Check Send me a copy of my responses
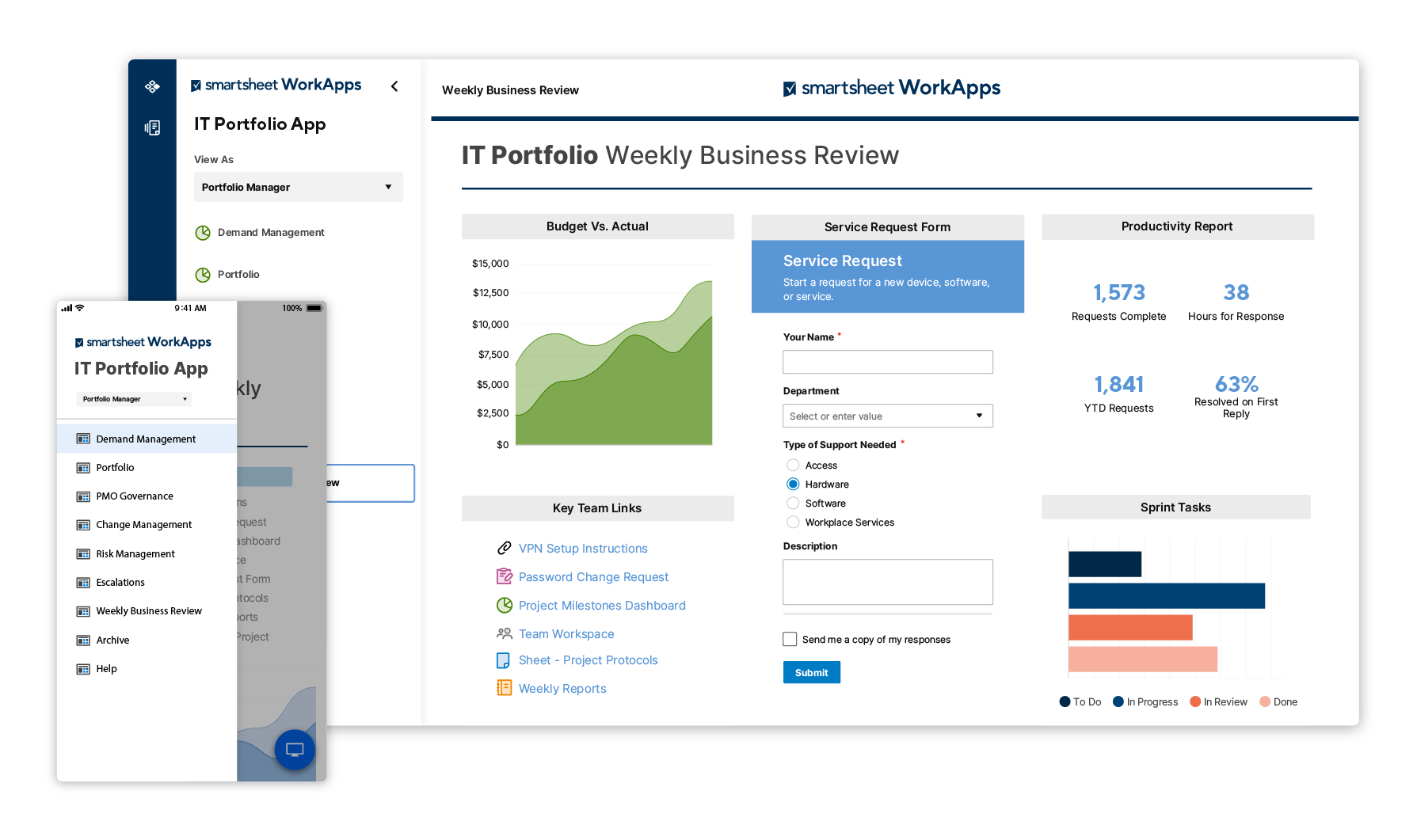Screen dimensions: 1417x840 790,639
